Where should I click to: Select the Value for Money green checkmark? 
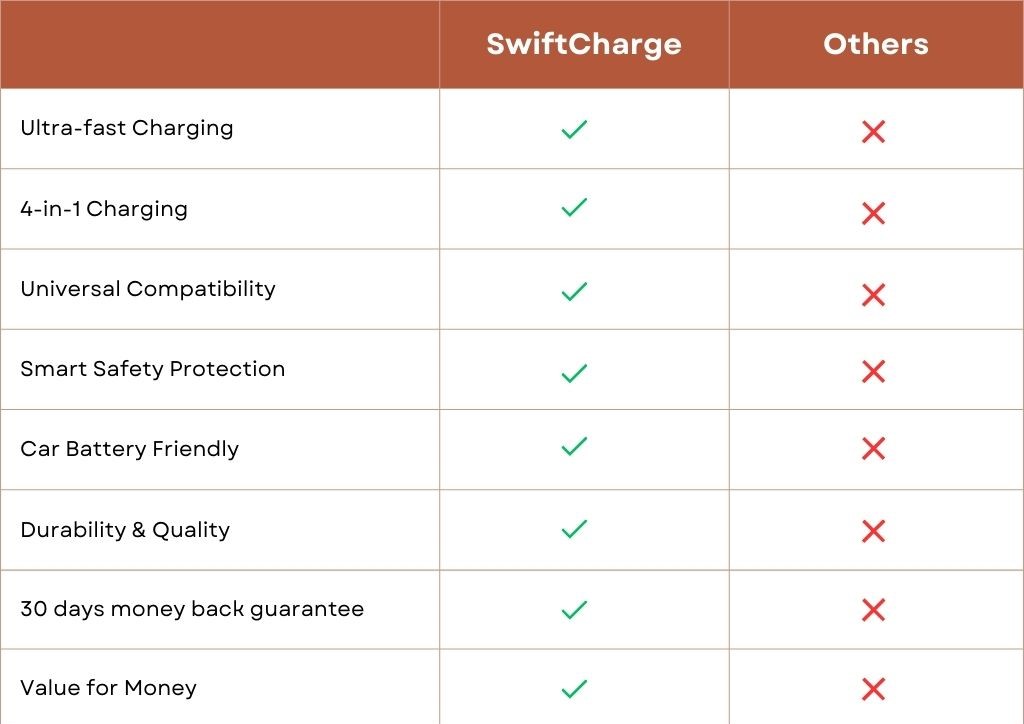[574, 689]
